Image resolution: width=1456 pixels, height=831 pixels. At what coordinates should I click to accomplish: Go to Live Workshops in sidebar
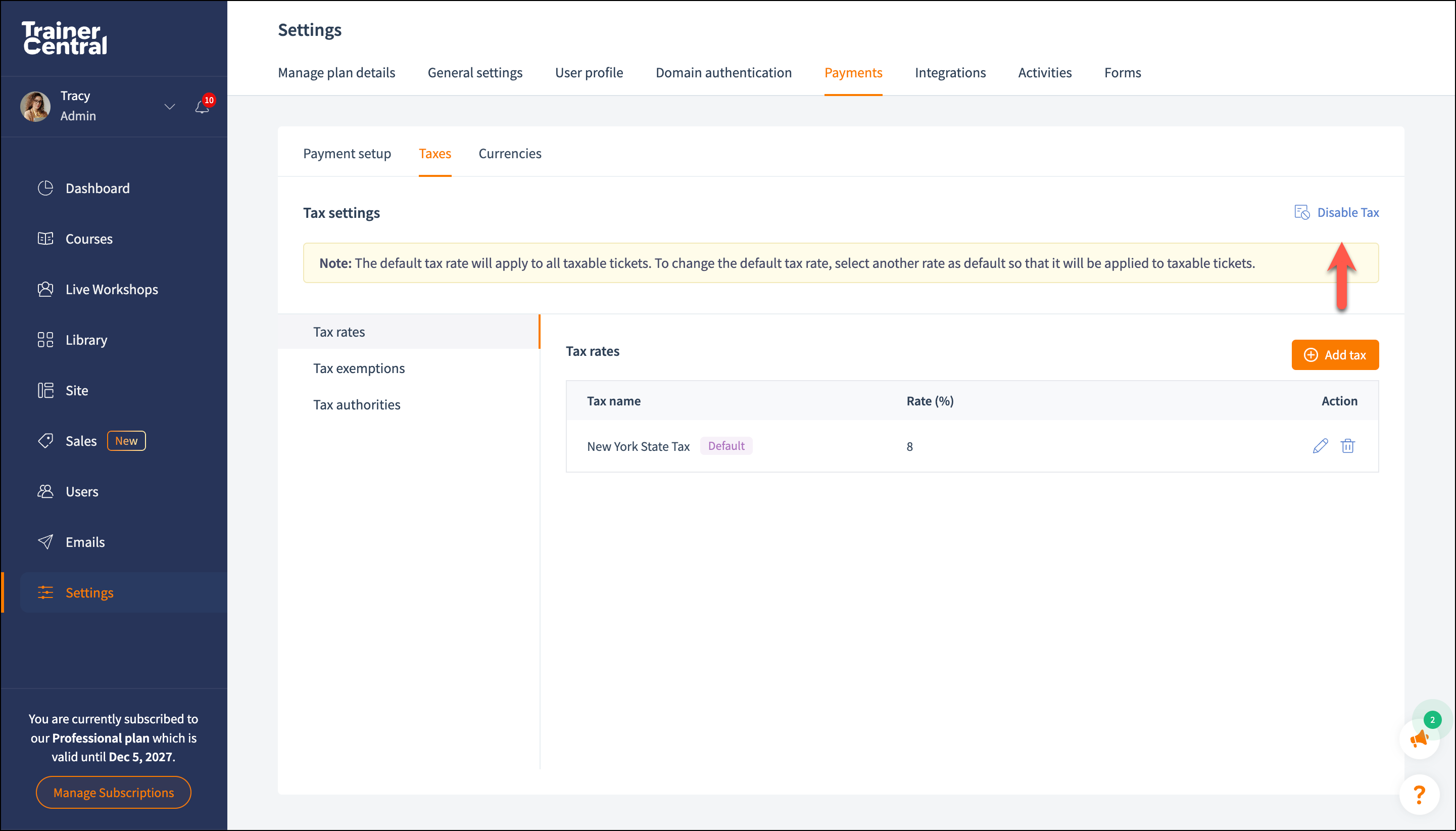coord(111,289)
